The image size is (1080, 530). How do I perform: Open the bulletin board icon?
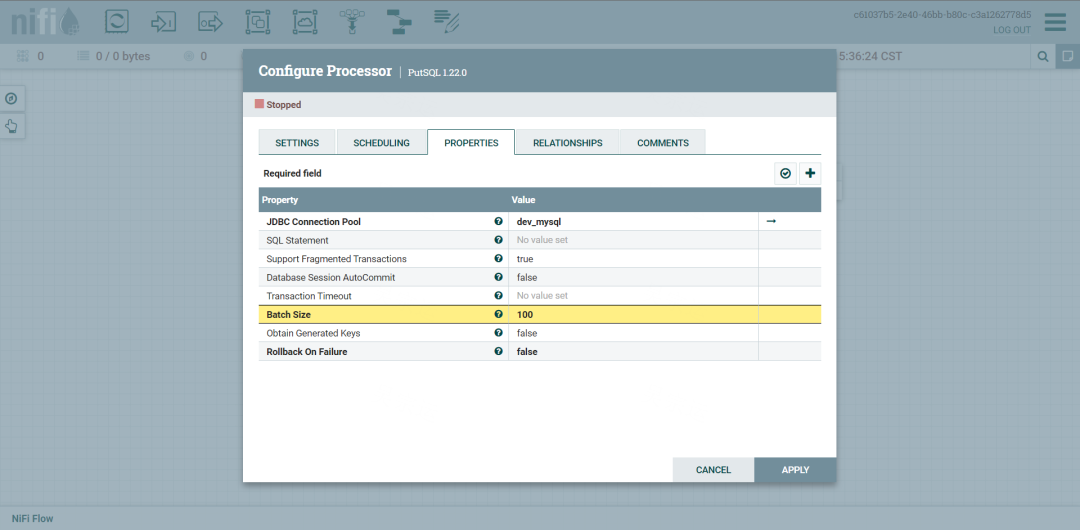click(x=1068, y=57)
